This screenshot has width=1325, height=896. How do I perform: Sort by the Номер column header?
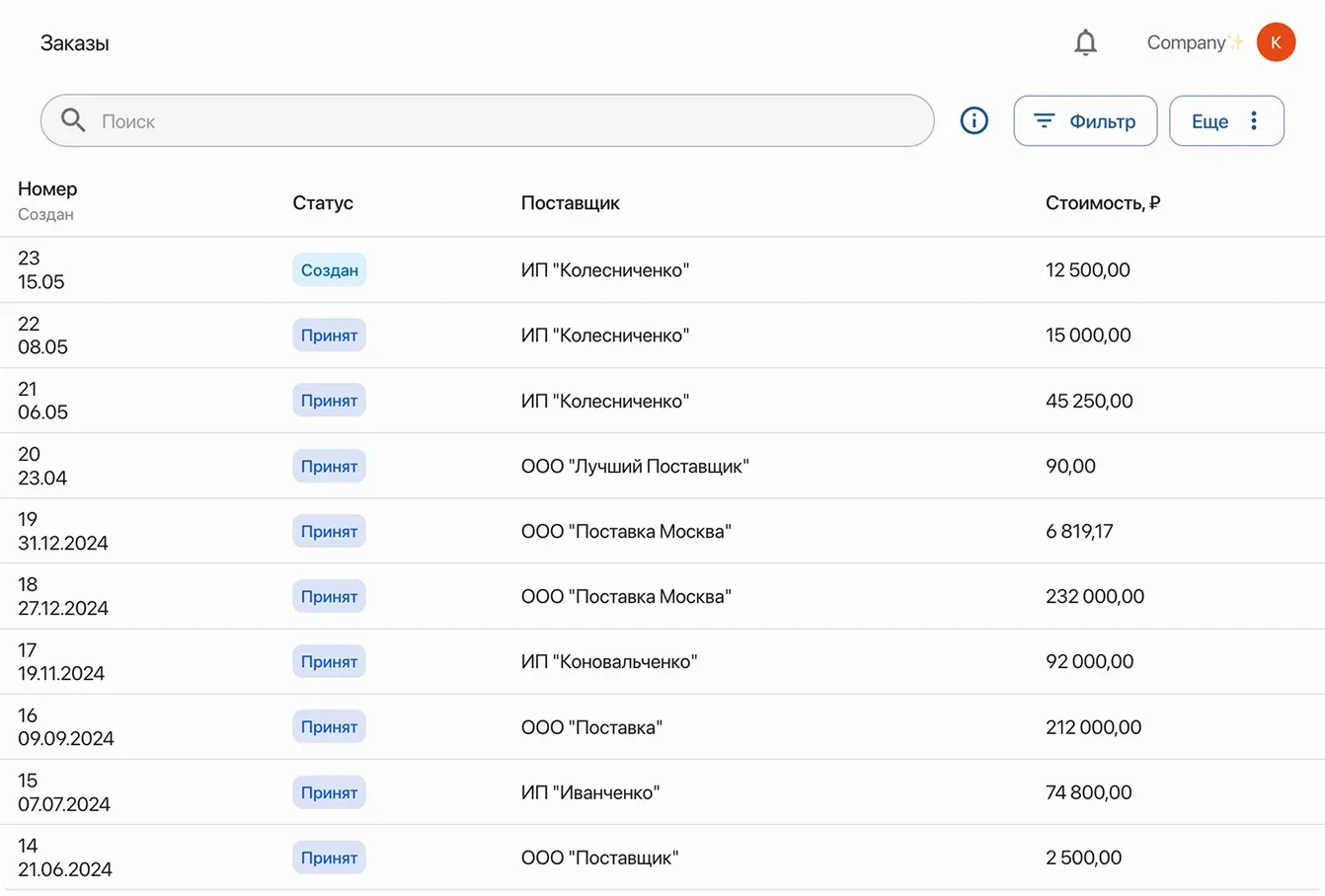pyautogui.click(x=47, y=188)
